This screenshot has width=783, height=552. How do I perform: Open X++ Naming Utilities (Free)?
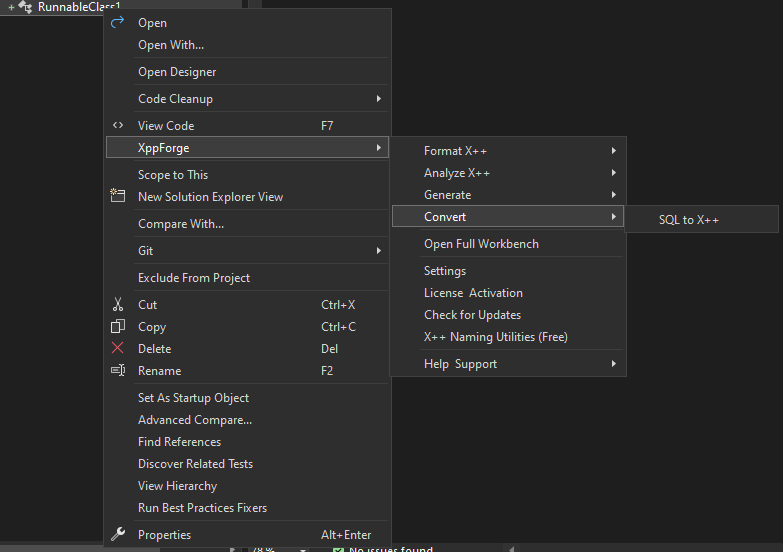pyautogui.click(x=508, y=337)
